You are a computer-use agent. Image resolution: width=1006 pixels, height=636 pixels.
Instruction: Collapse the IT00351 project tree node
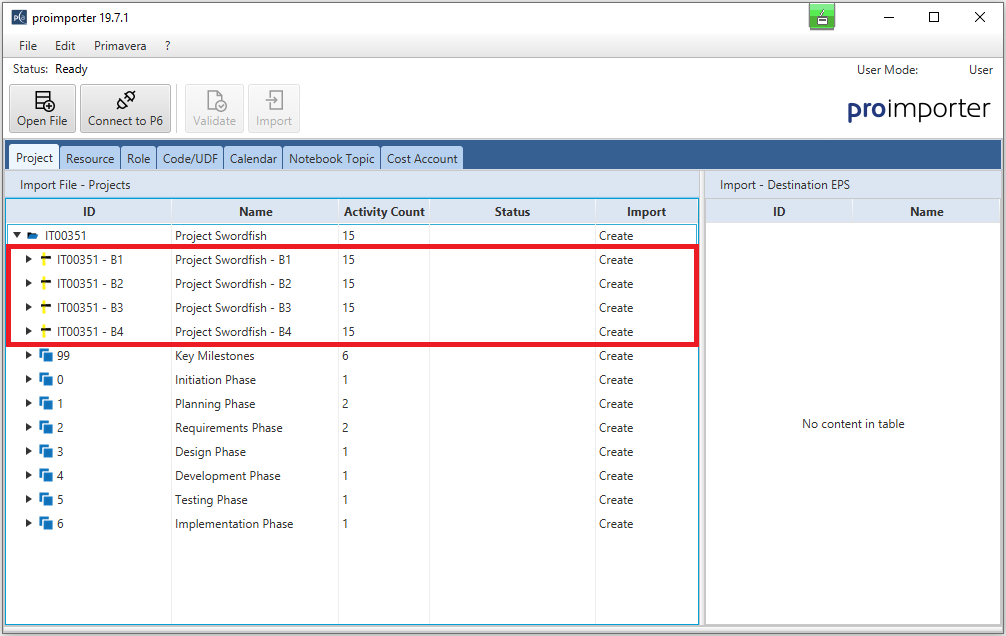(x=17, y=235)
